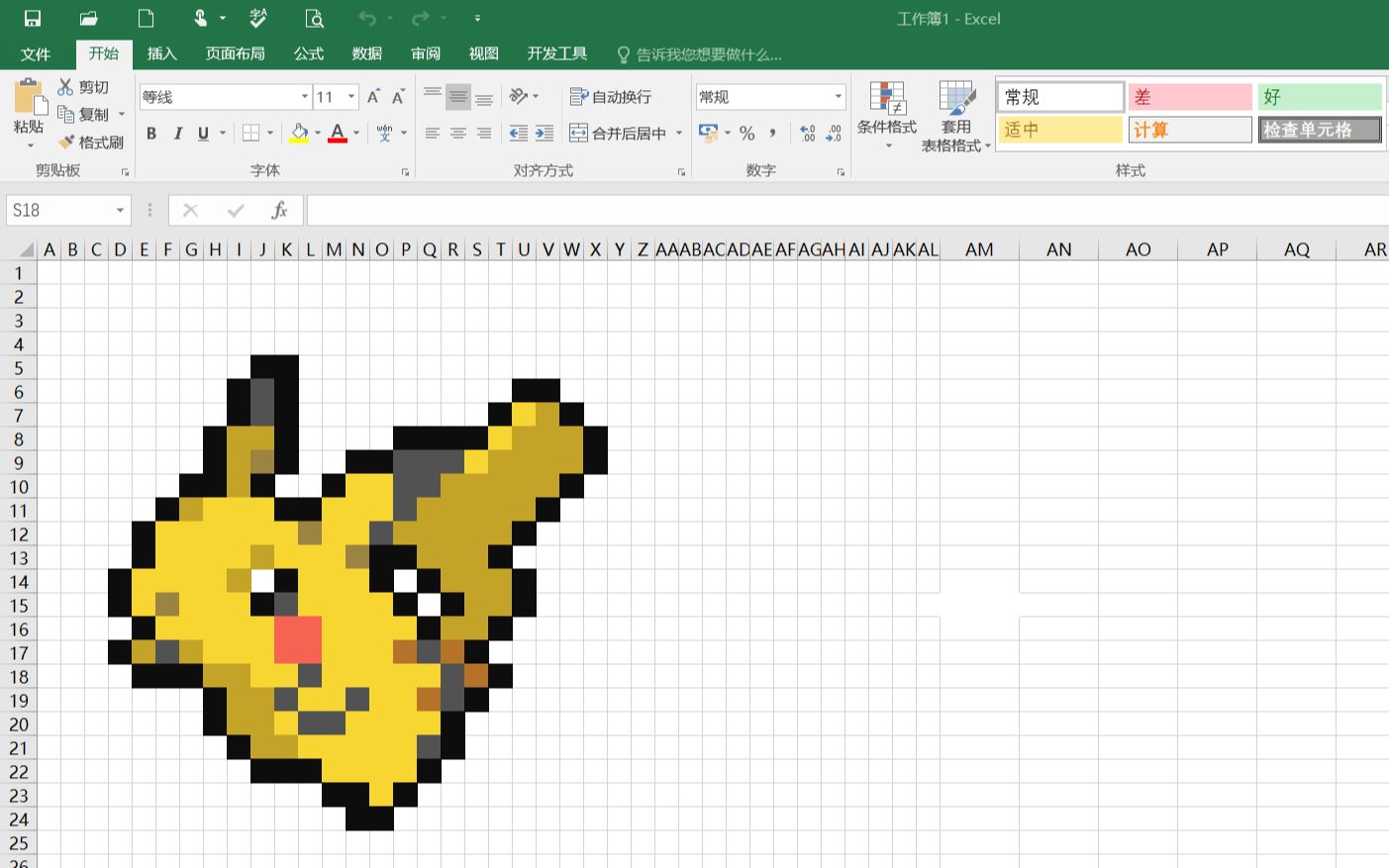
Task: Apply the Good (好) cell style
Action: pyautogui.click(x=1320, y=97)
